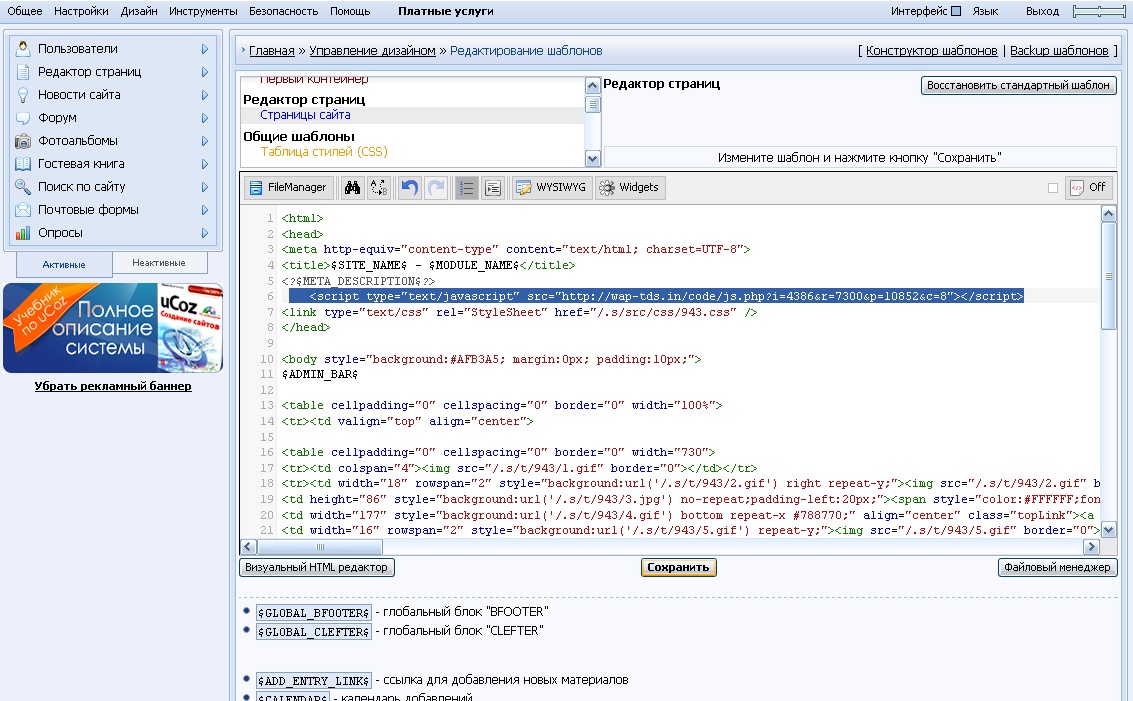Toggle line numbers icon in the toolbar
The image size is (1133, 701).
point(467,188)
